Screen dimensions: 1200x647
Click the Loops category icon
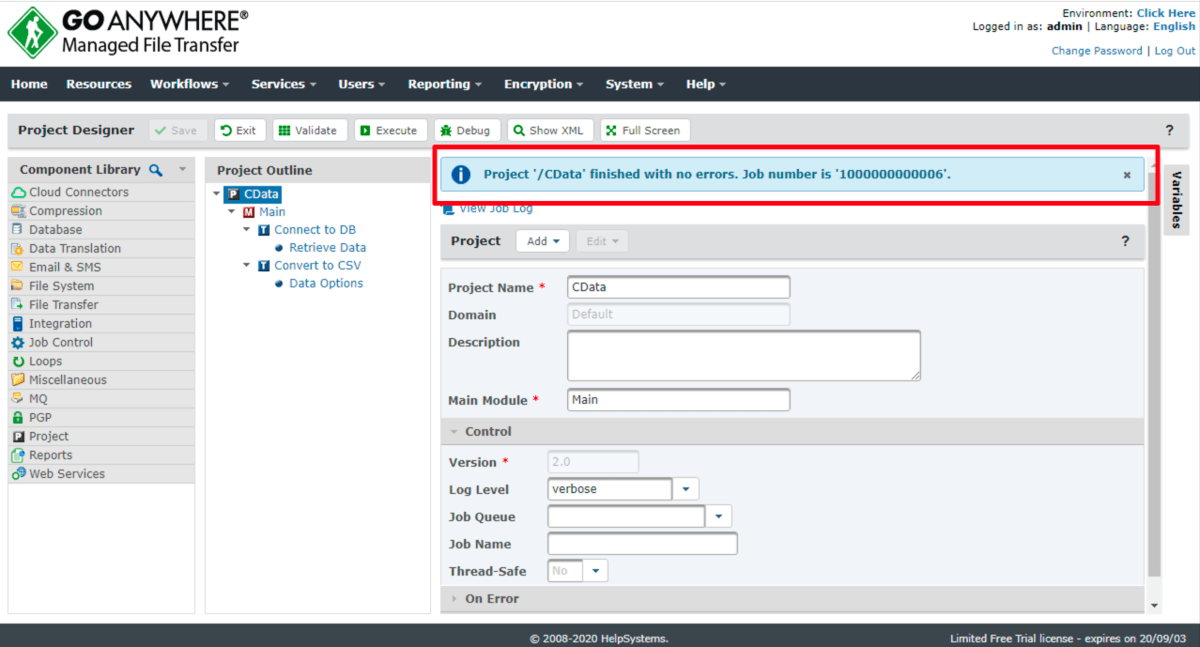18,361
